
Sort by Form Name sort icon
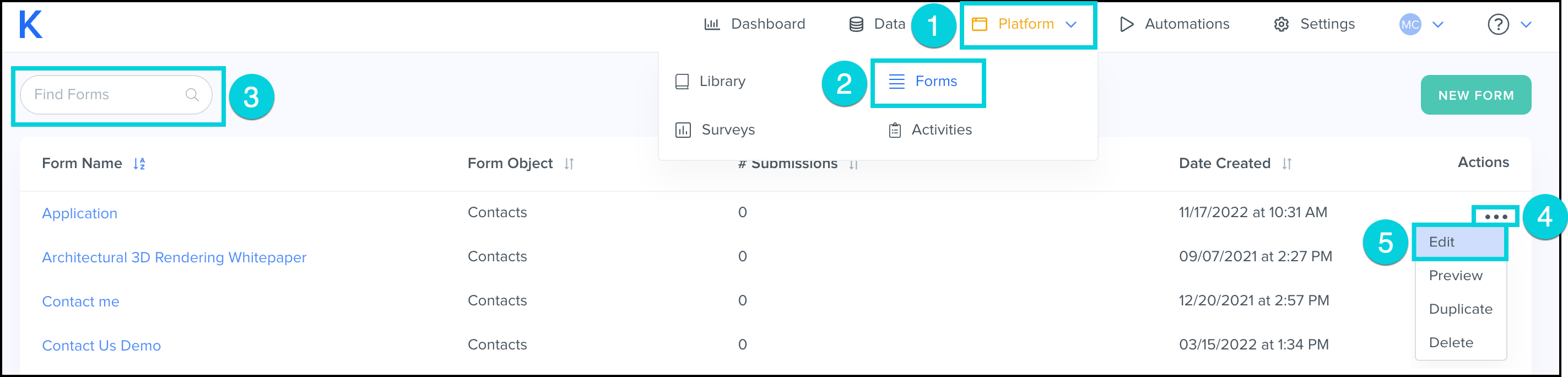point(139,164)
